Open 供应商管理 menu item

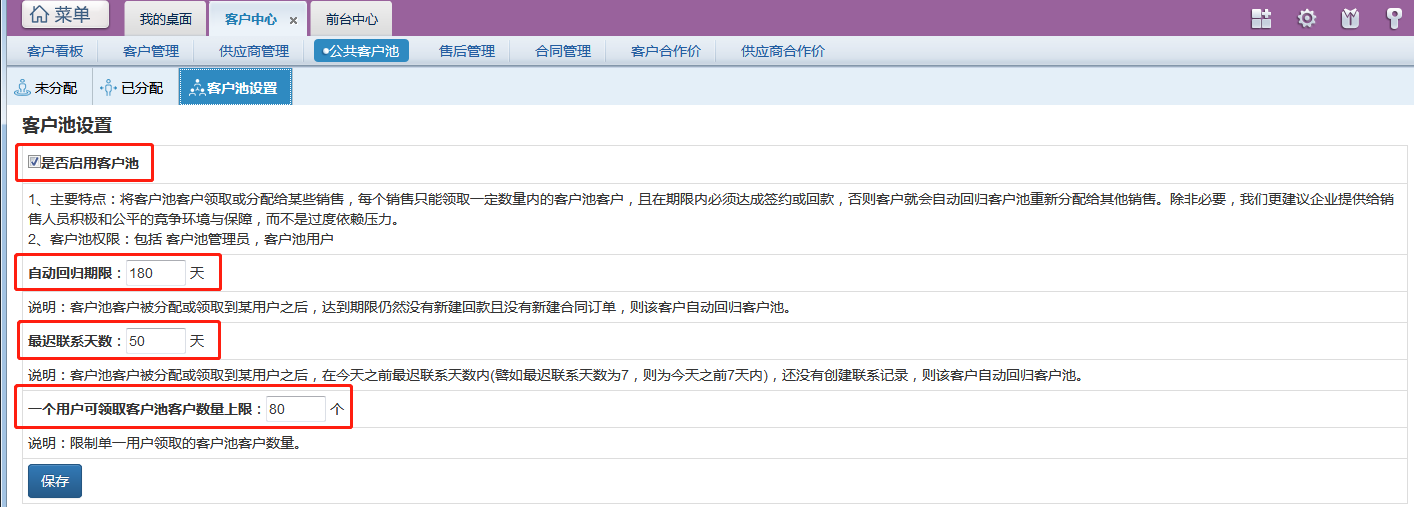tap(254, 51)
